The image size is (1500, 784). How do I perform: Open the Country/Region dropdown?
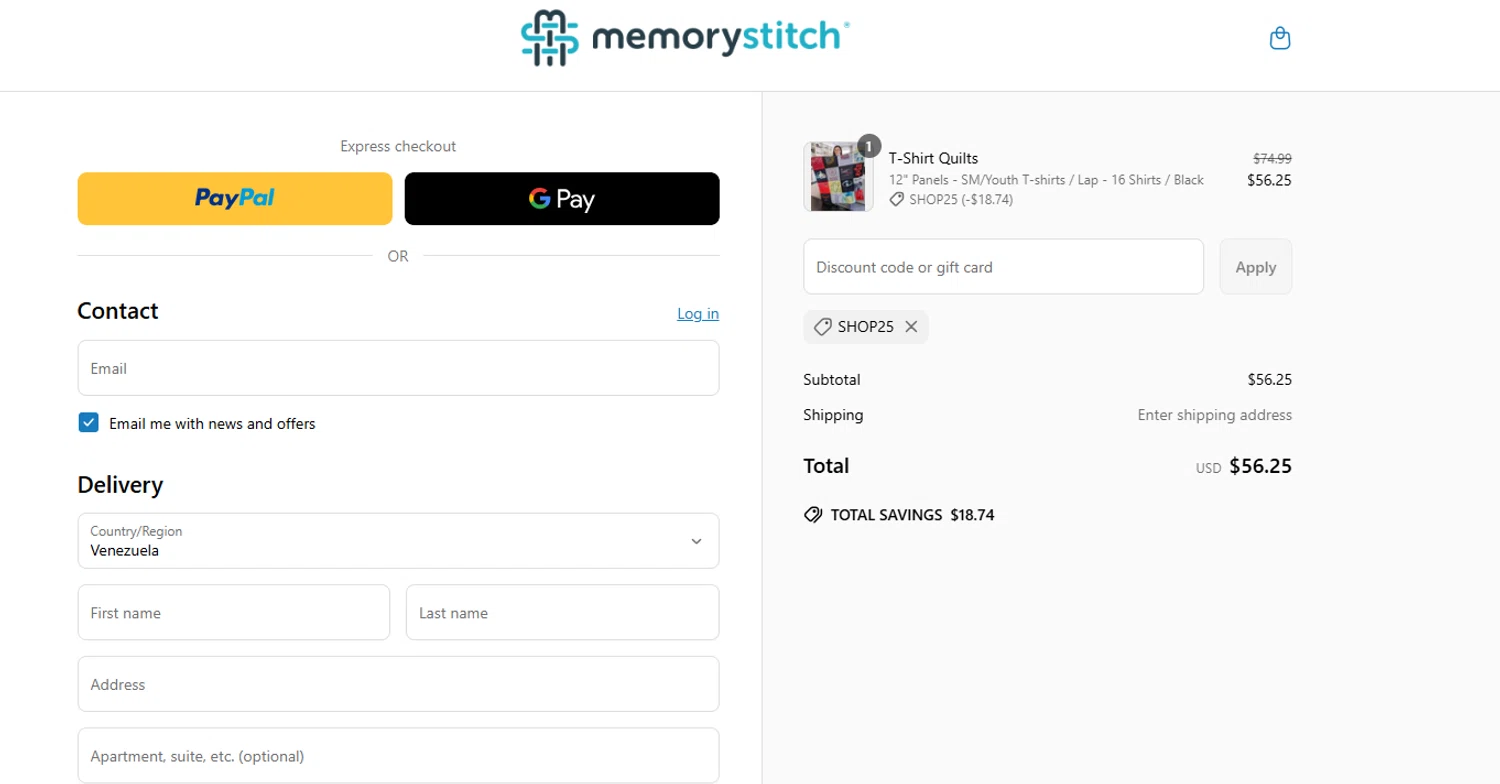coord(398,541)
